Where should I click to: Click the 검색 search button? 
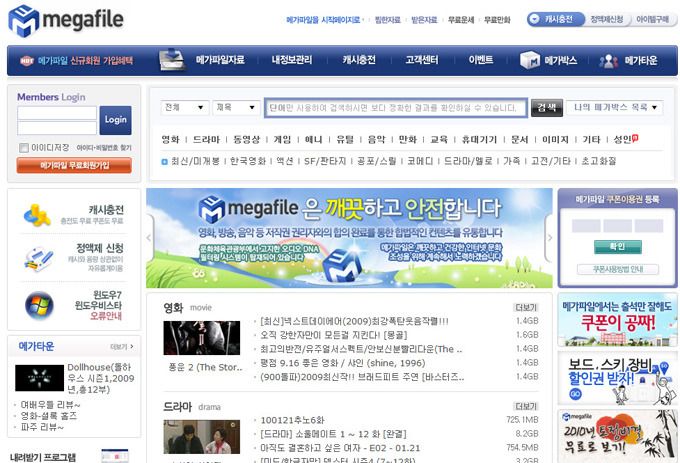click(547, 108)
